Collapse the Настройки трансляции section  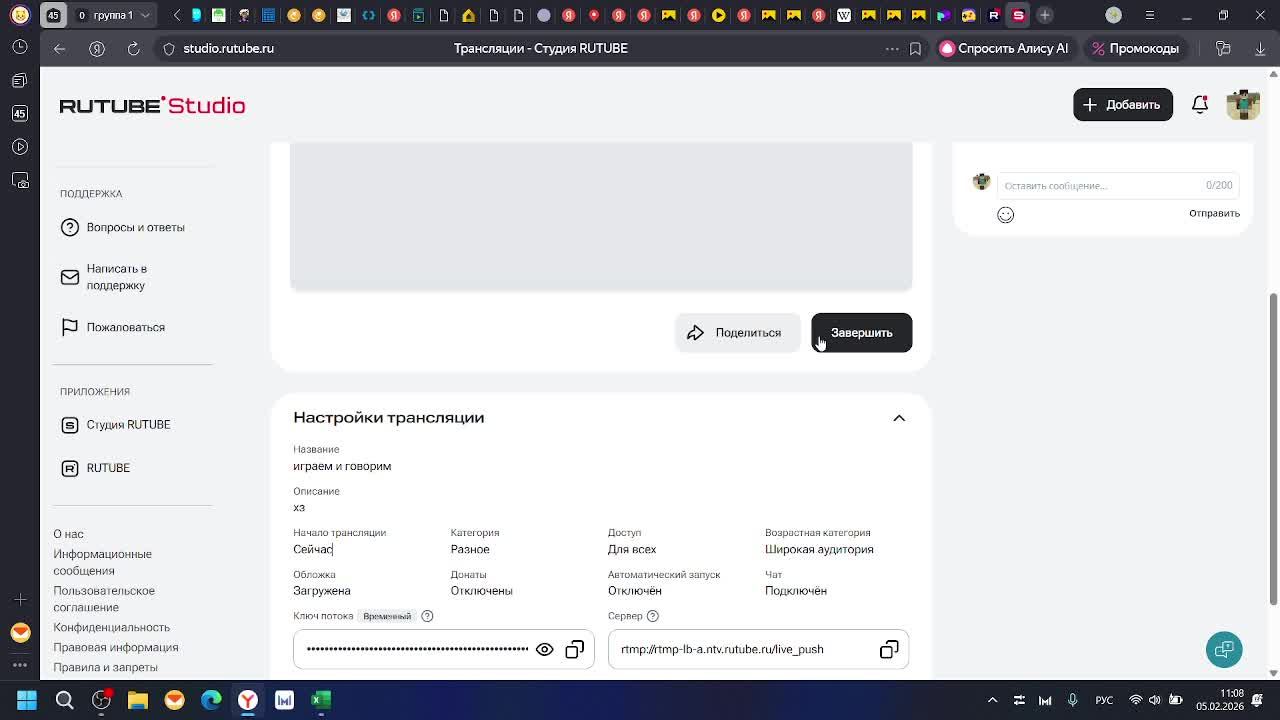(899, 418)
